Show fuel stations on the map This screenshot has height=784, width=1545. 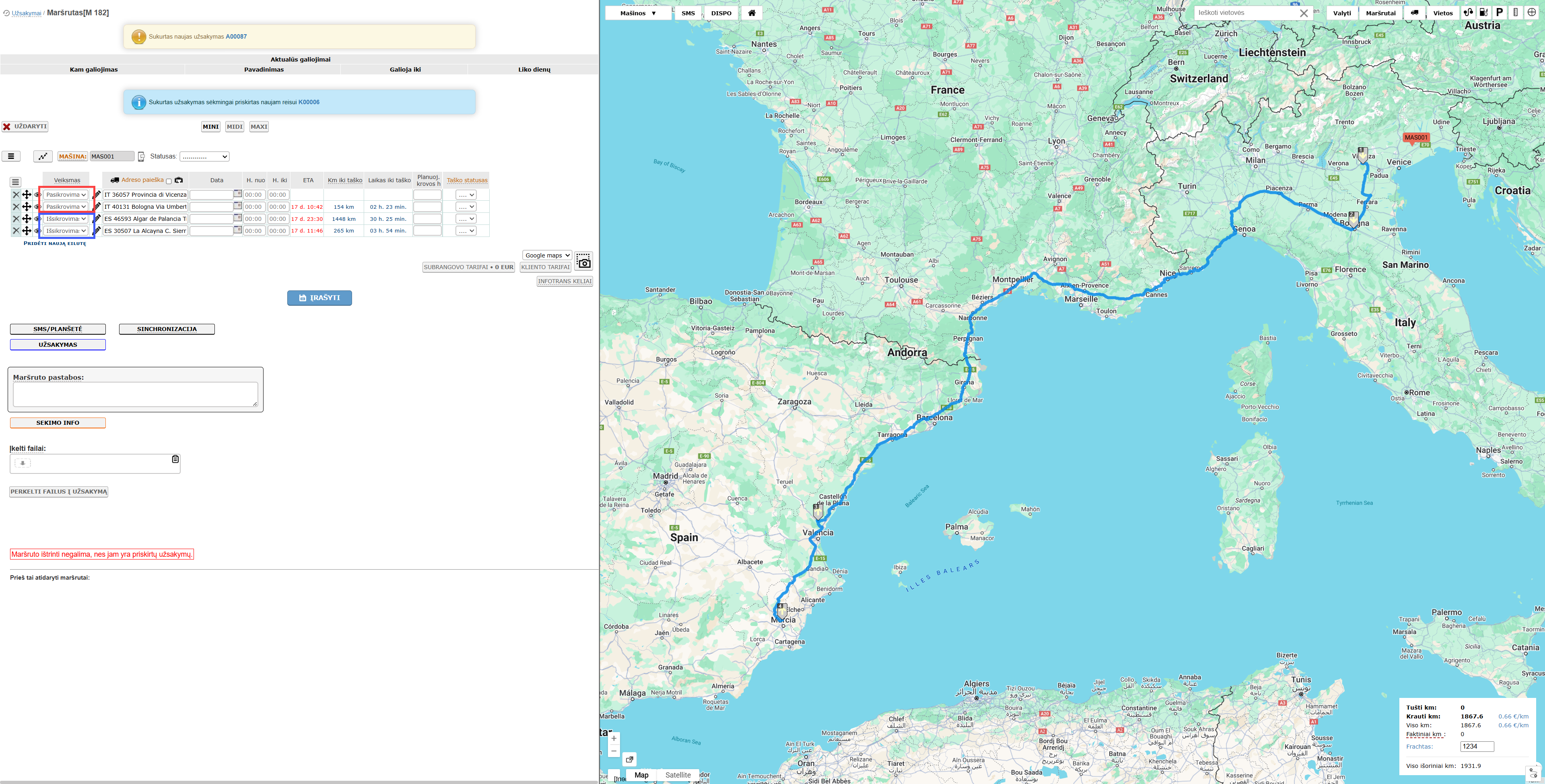[x=1484, y=12]
